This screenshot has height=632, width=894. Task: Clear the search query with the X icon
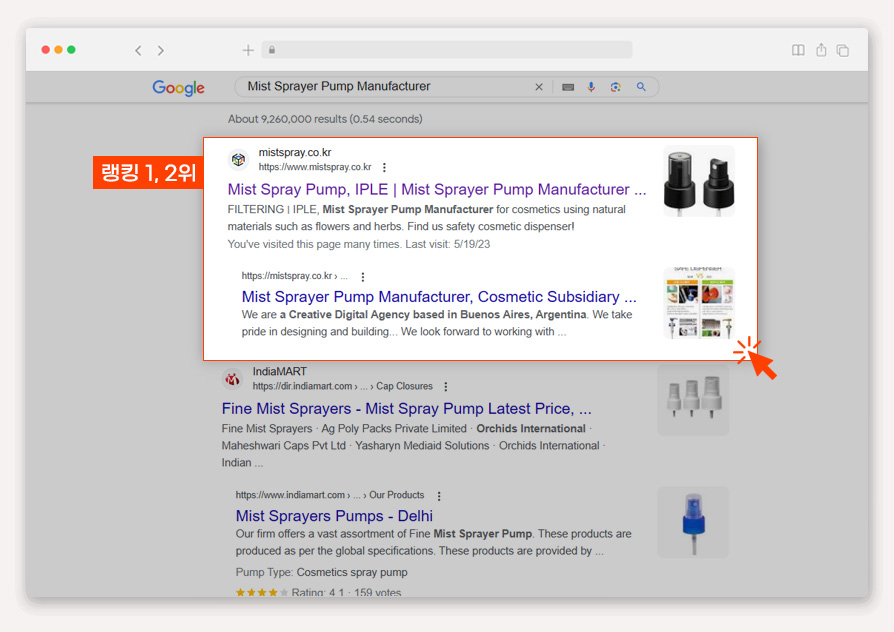coord(539,87)
